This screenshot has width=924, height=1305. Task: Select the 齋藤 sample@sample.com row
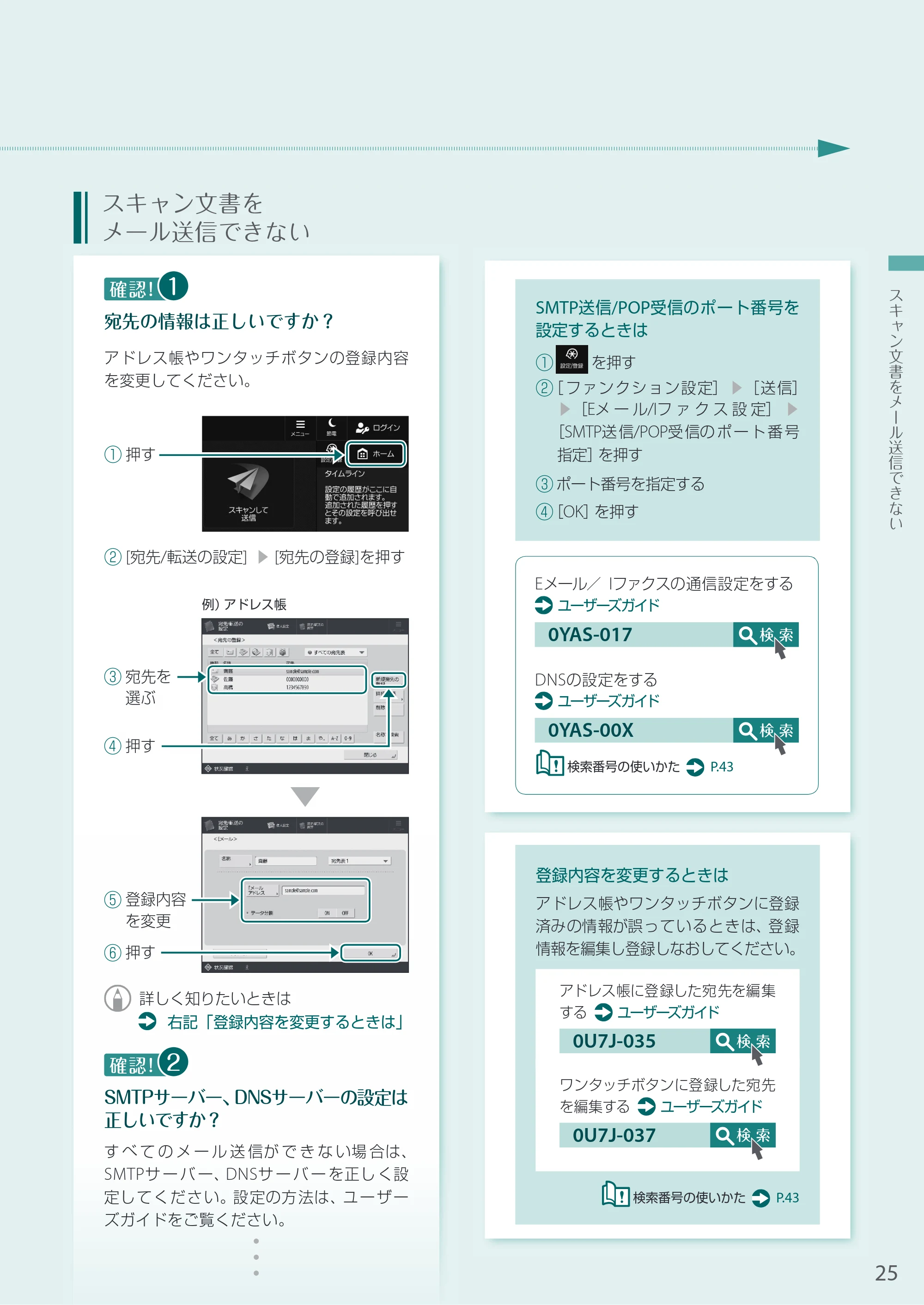click(x=287, y=671)
